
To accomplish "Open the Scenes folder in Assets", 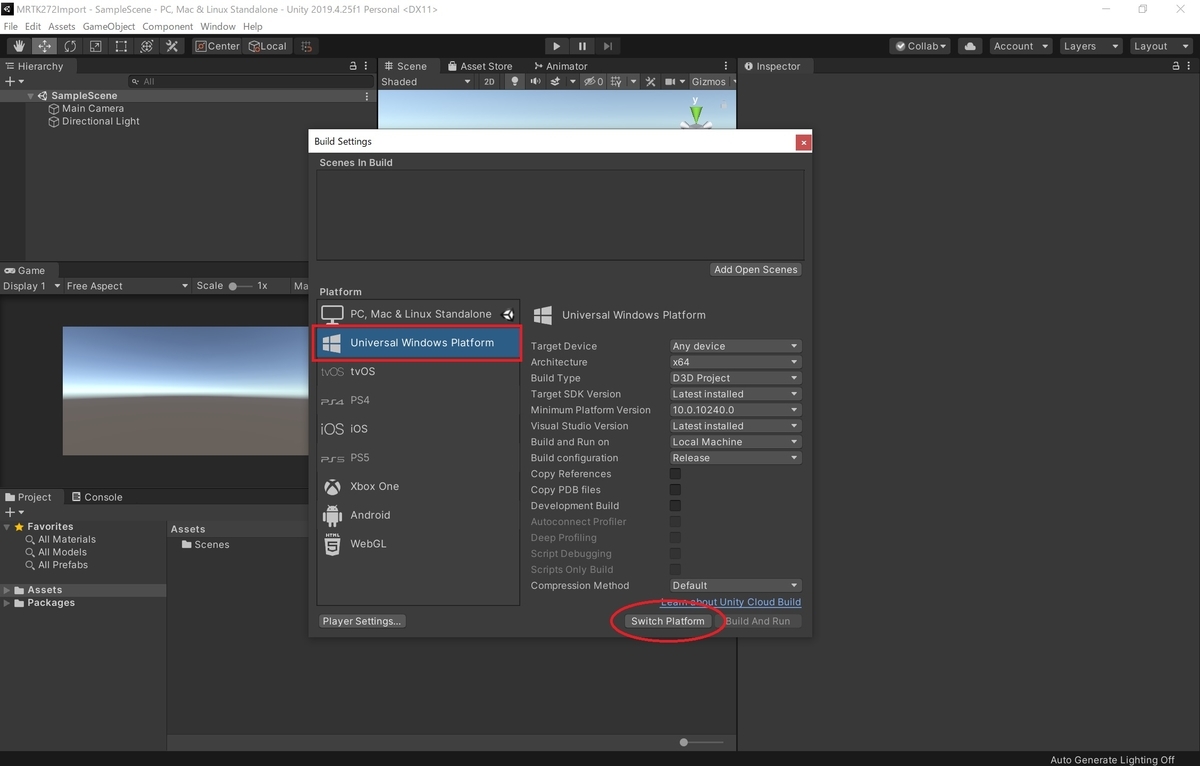I will (x=206, y=545).
